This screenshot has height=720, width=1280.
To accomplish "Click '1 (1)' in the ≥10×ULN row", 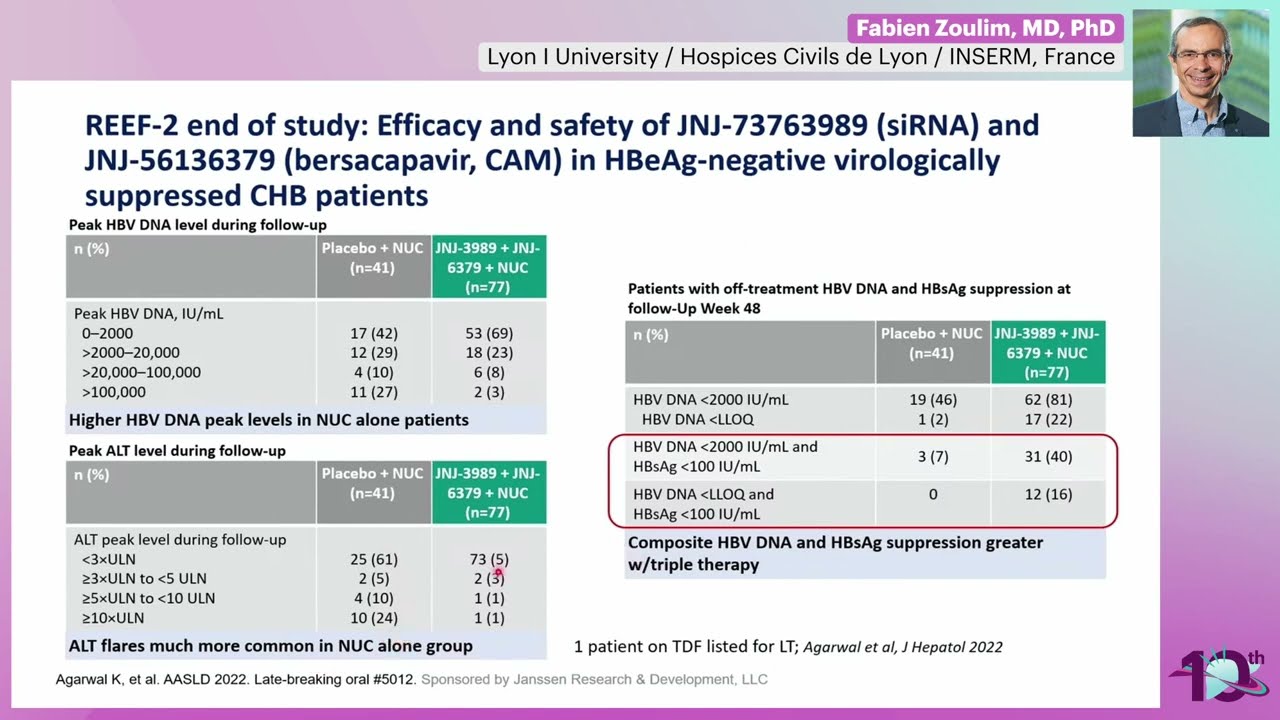I will coord(488,618).
